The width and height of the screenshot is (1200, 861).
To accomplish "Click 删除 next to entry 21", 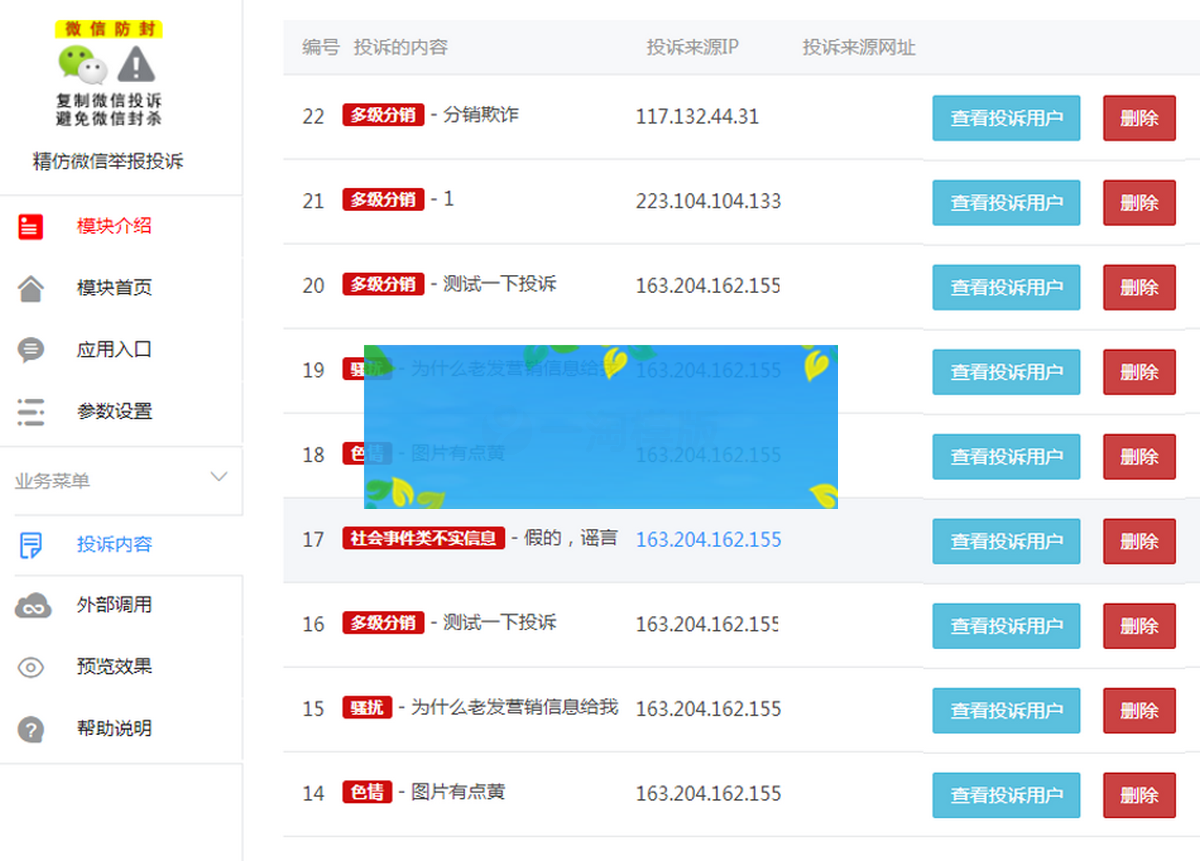I will [x=1139, y=202].
